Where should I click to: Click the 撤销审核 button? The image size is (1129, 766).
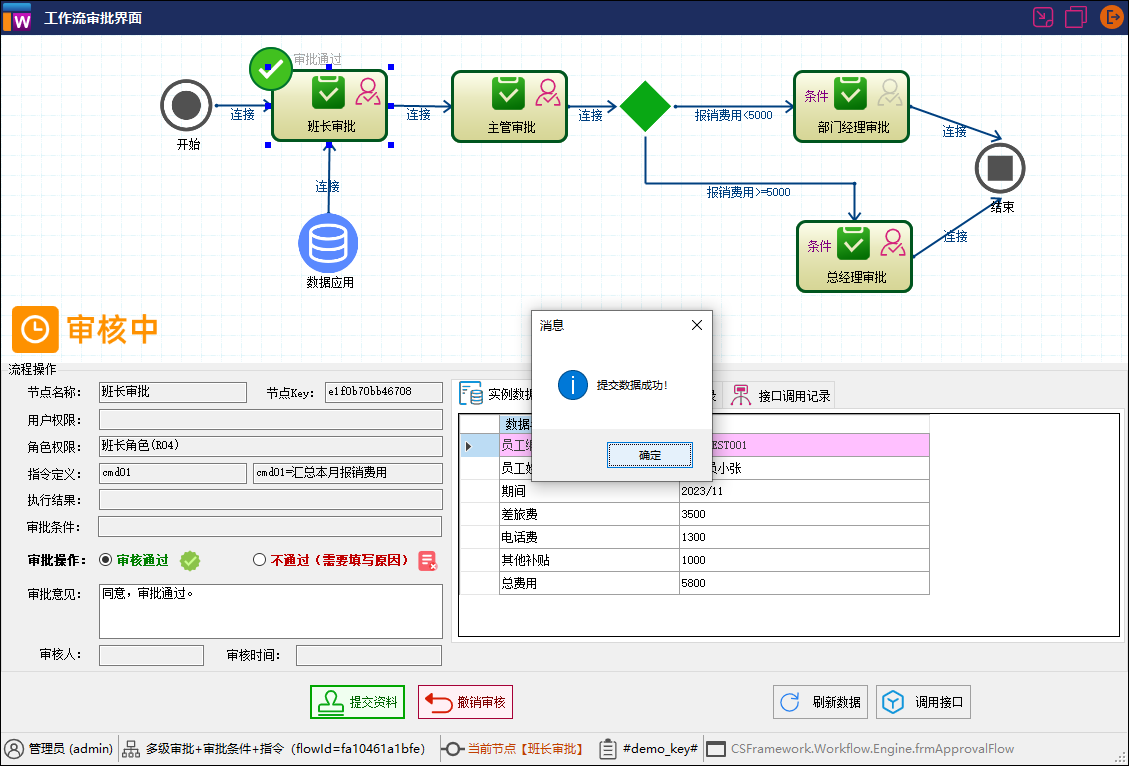(x=465, y=702)
